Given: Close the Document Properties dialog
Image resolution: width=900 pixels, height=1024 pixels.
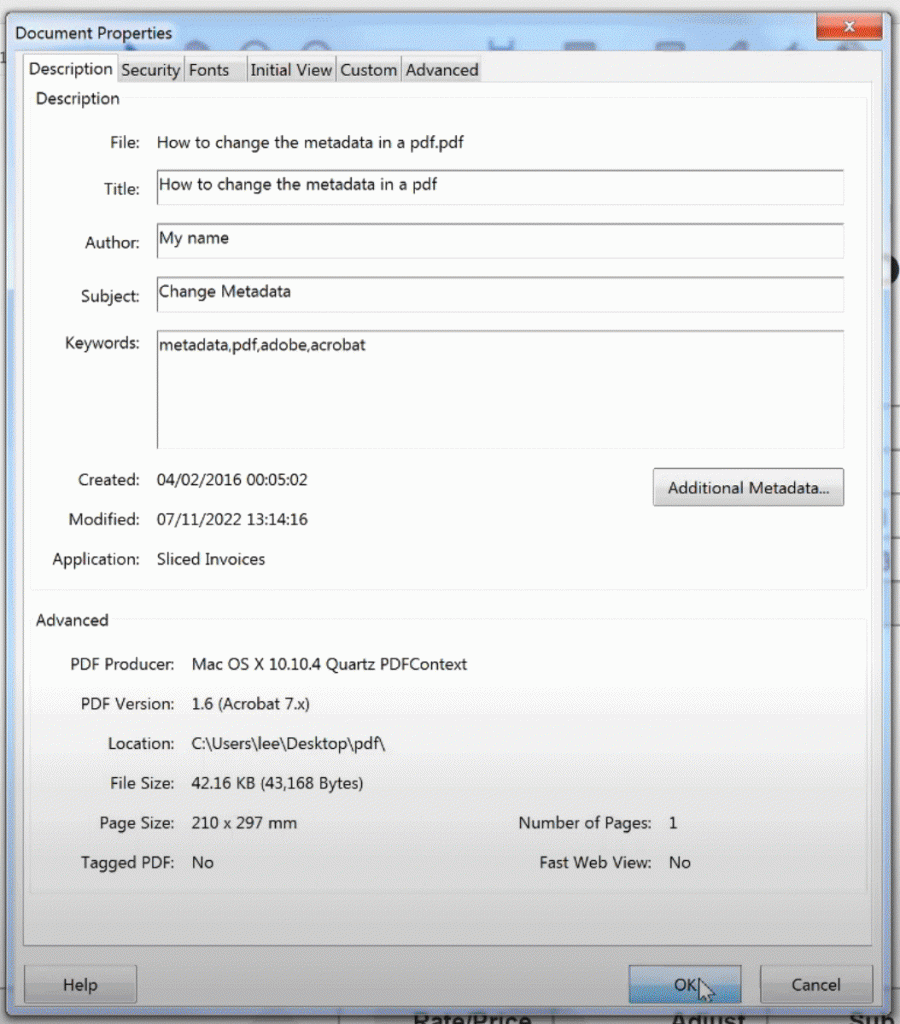Looking at the screenshot, I should coord(849,26).
